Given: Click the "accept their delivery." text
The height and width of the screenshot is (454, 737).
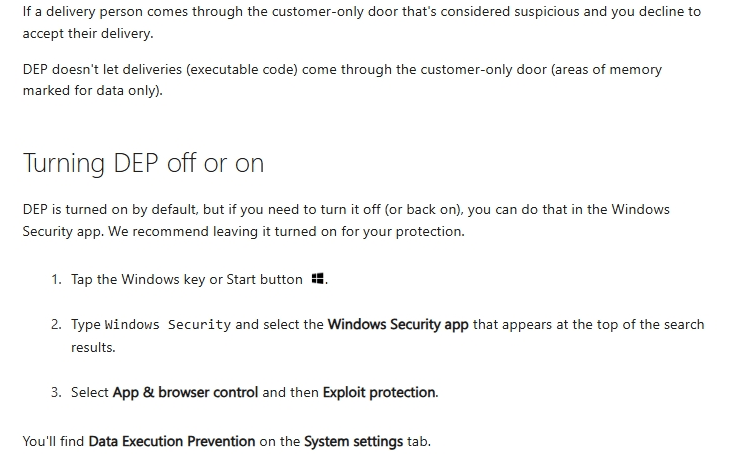Looking at the screenshot, I should pos(88,33).
